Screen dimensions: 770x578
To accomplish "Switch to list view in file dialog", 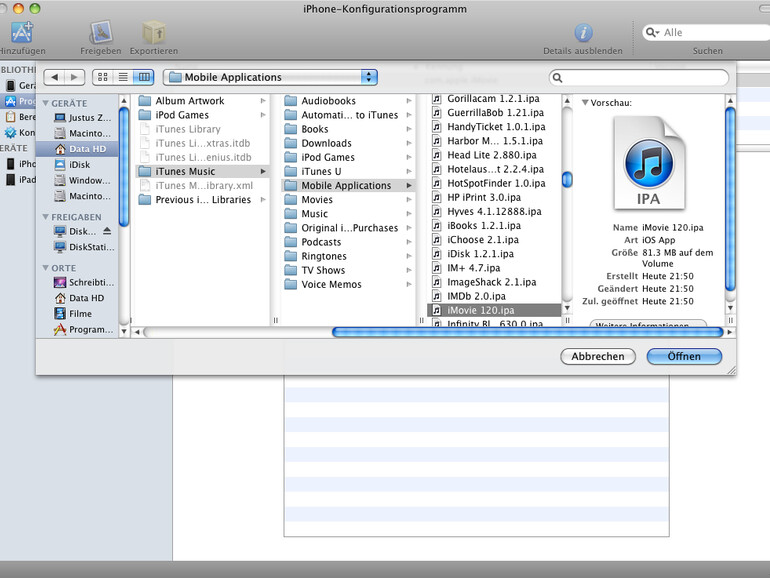I will click(x=123, y=77).
